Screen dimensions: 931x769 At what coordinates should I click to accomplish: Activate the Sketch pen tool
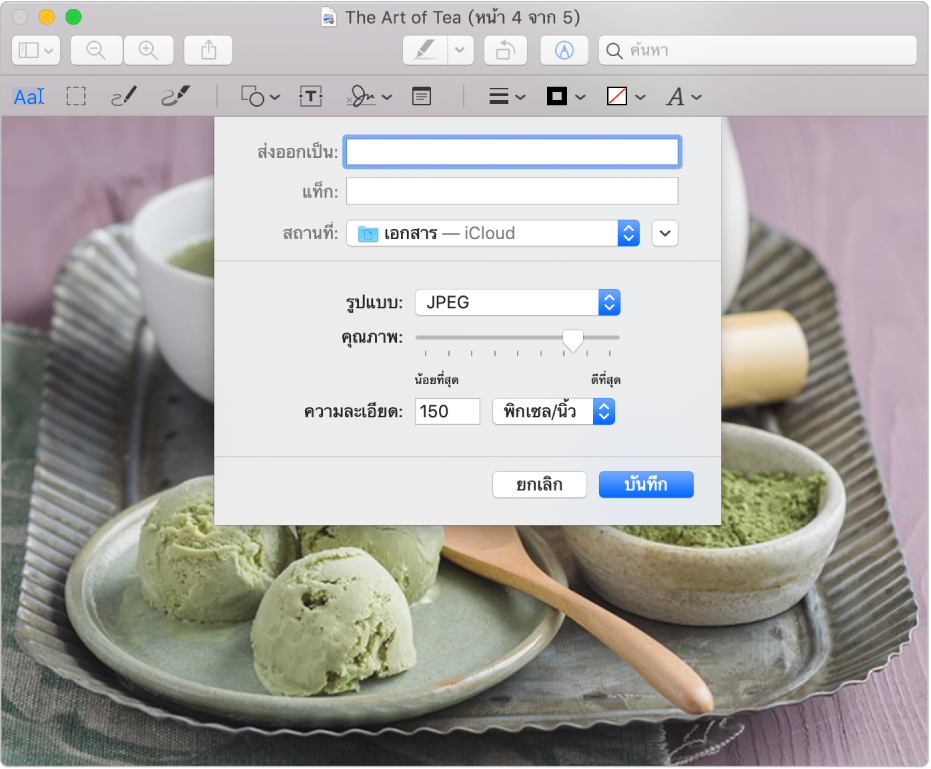(123, 96)
